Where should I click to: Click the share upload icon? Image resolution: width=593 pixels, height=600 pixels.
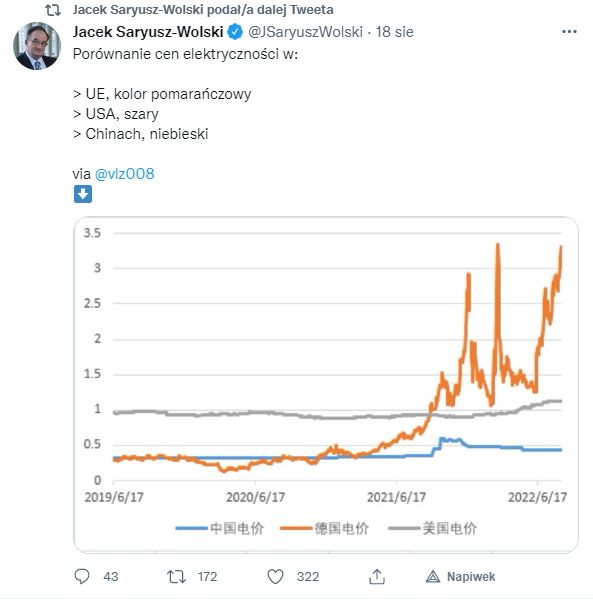click(376, 576)
